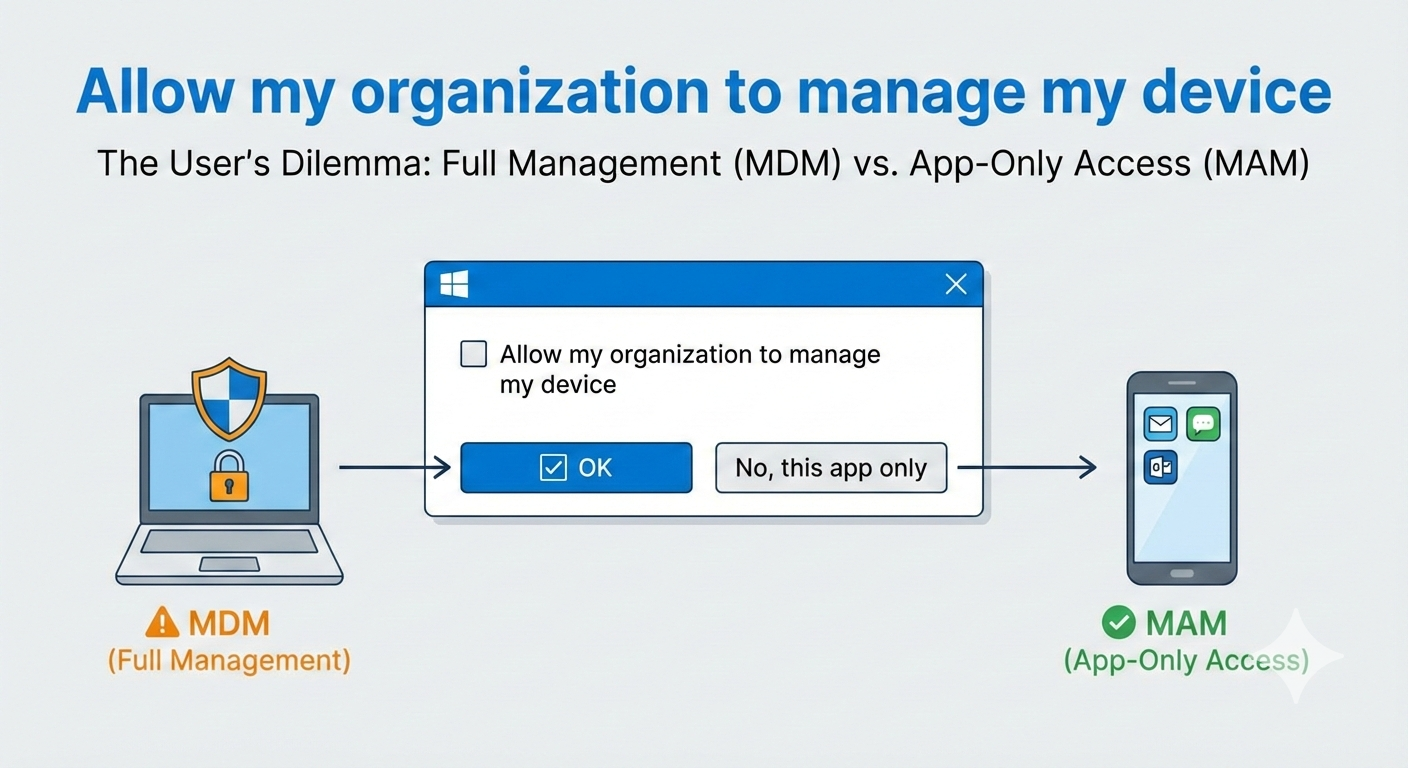Click the checkmark icon inside the OK button

pyautogui.click(x=551, y=467)
